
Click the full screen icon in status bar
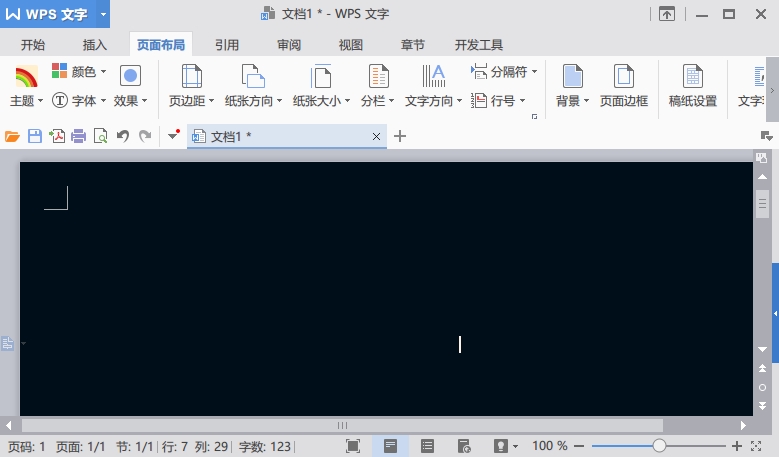[x=353, y=446]
